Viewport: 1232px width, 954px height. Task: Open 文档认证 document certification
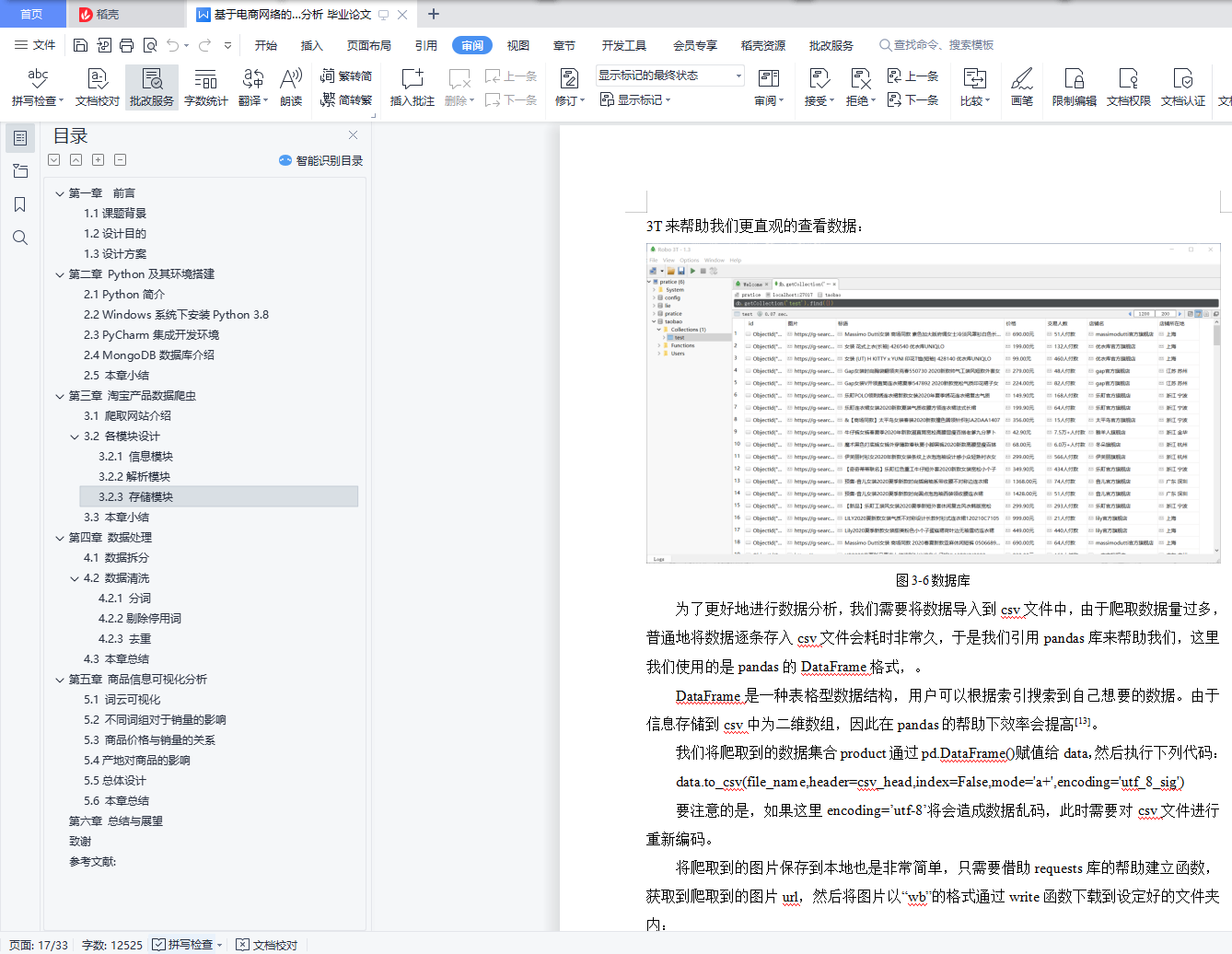coord(1183,87)
